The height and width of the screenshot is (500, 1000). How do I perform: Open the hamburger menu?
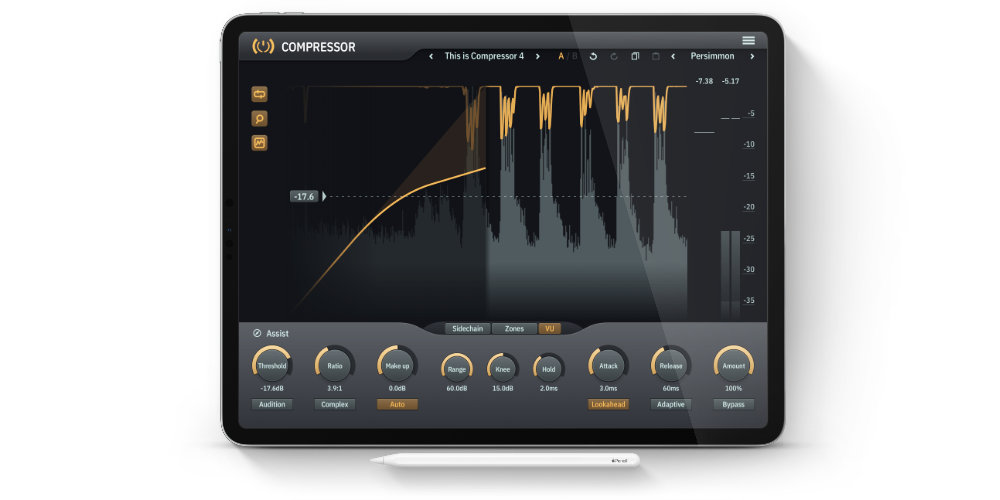(x=748, y=41)
